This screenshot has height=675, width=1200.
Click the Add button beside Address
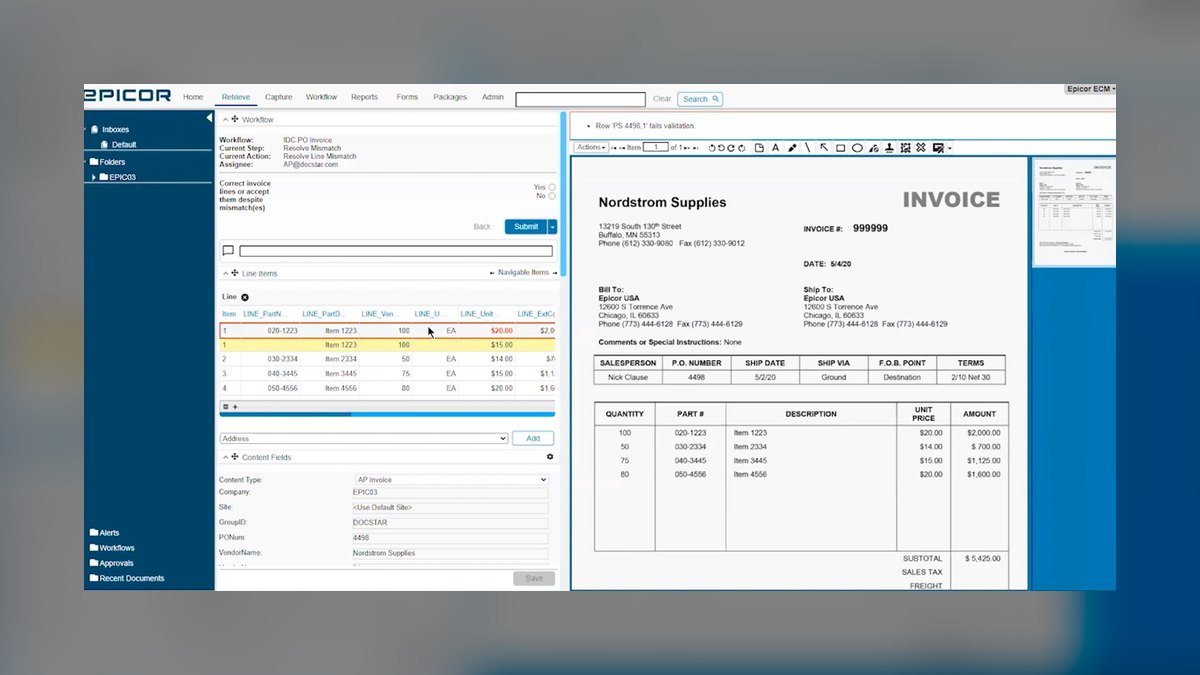click(533, 438)
